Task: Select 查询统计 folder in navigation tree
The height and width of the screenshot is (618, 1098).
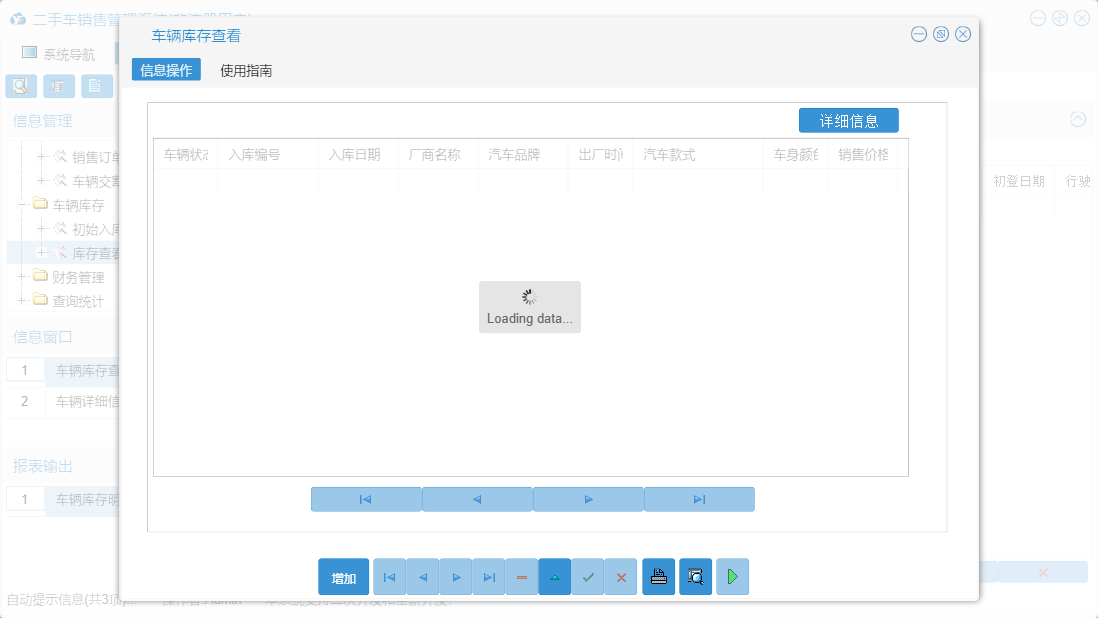Action: click(x=78, y=301)
